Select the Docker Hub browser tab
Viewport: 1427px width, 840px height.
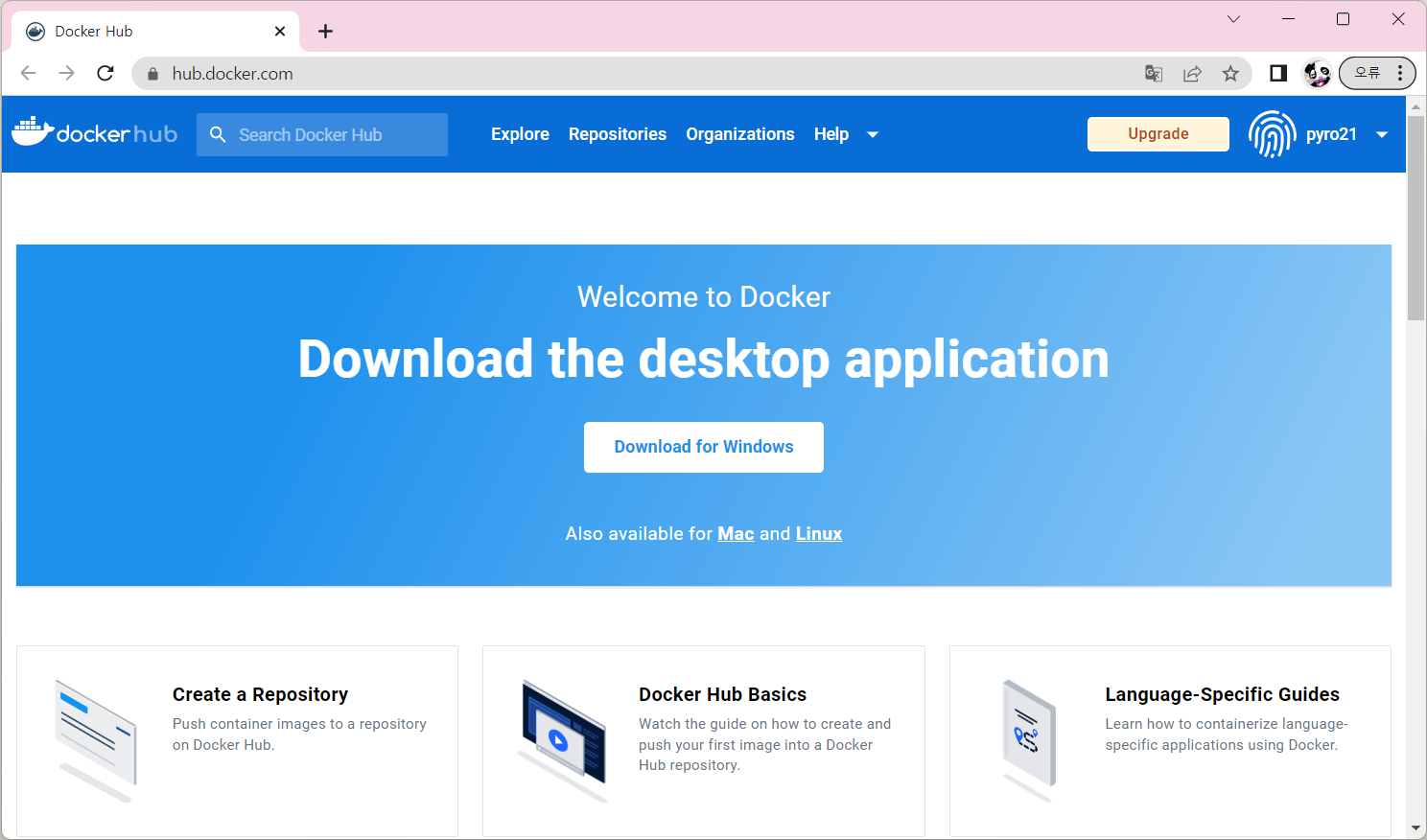tap(156, 31)
